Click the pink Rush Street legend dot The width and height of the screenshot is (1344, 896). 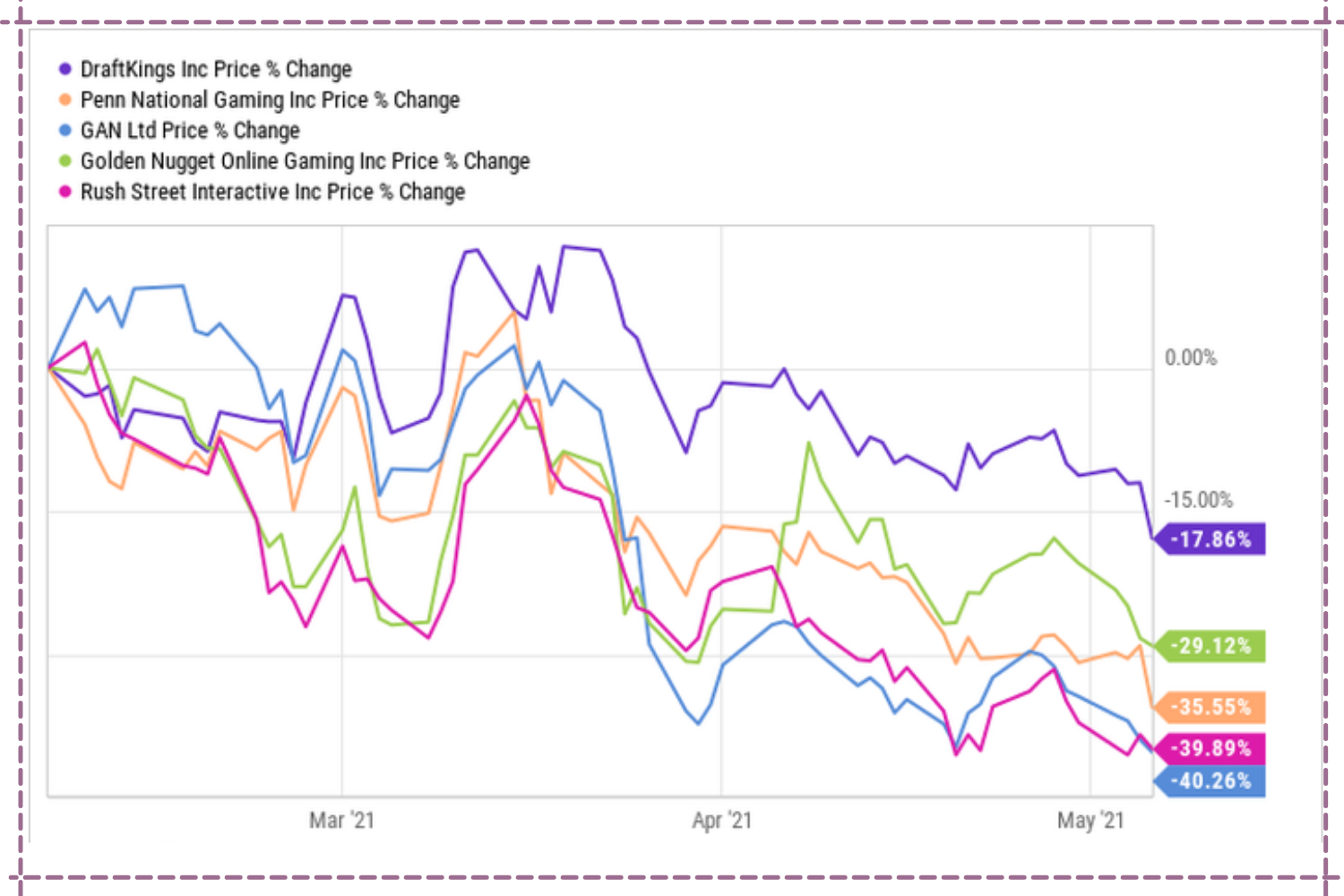(x=65, y=192)
